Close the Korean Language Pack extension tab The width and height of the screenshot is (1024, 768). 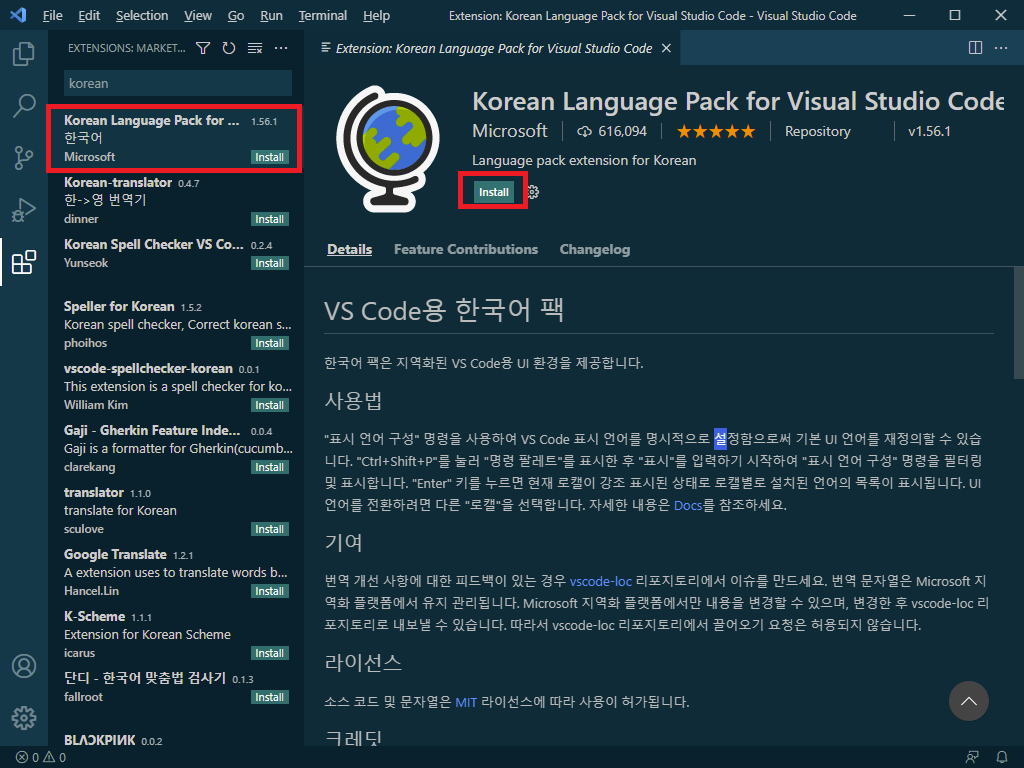666,48
